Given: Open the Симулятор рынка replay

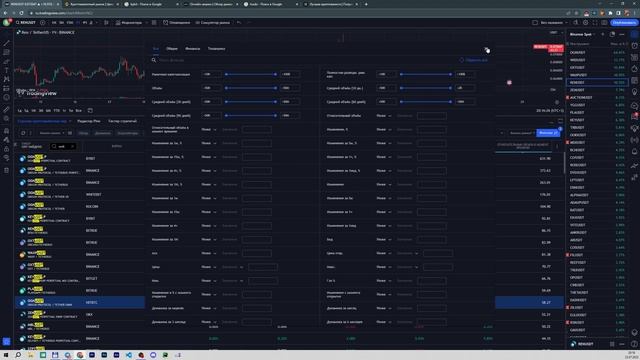Looking at the screenshot, I should click(212, 23).
